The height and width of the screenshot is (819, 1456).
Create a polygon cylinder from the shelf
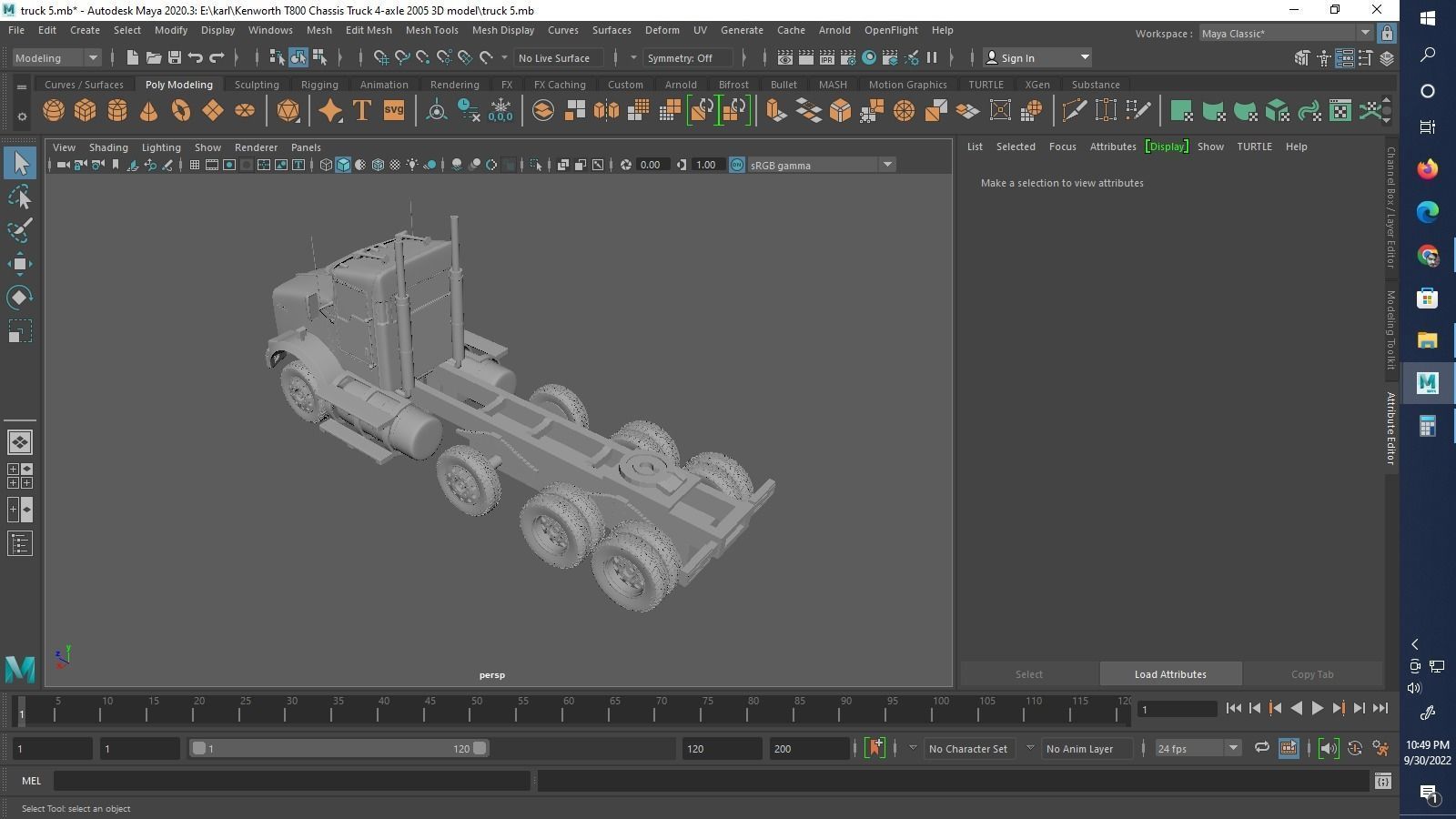(117, 111)
